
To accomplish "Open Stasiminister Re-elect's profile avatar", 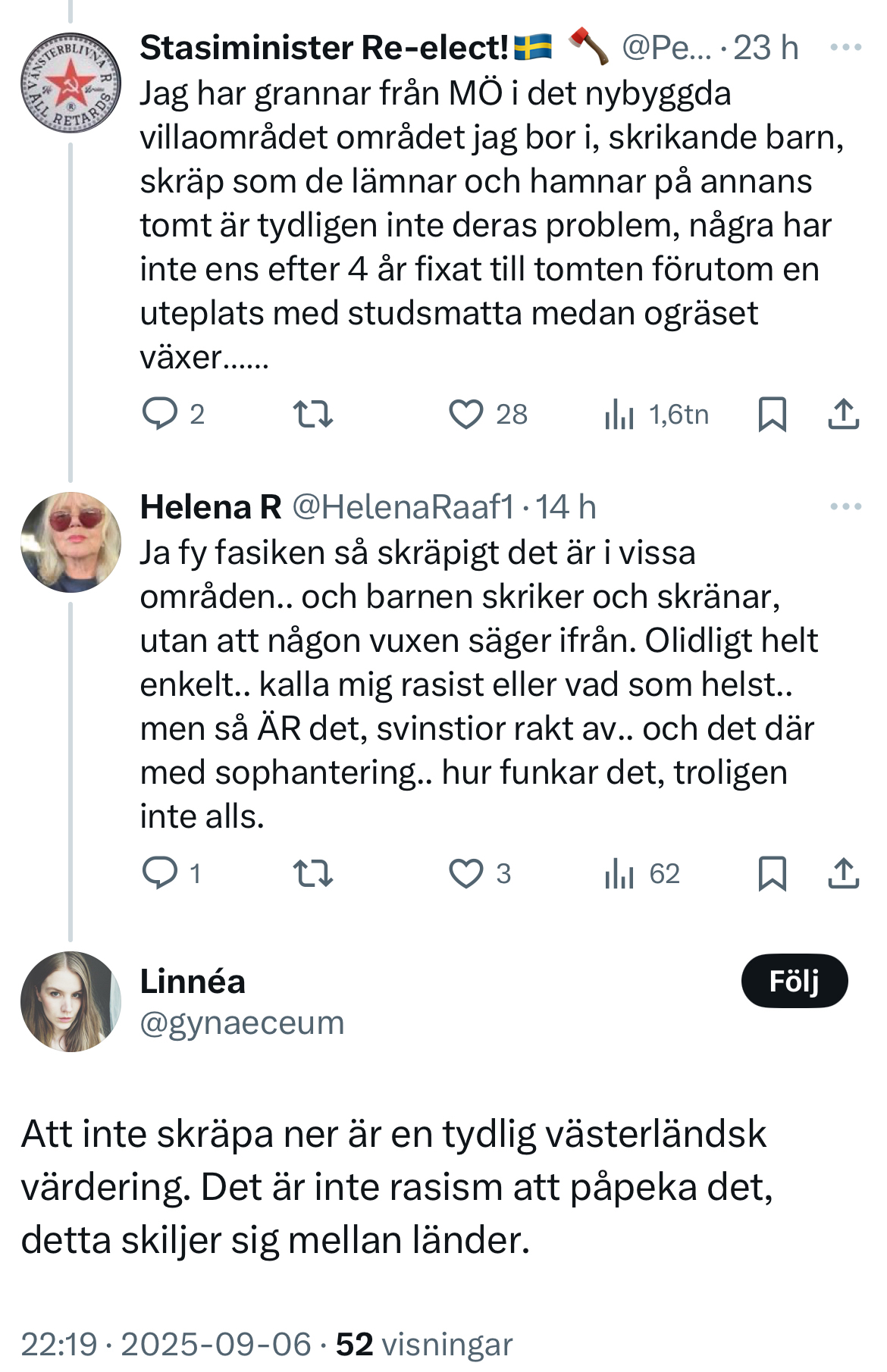I will coord(71,83).
